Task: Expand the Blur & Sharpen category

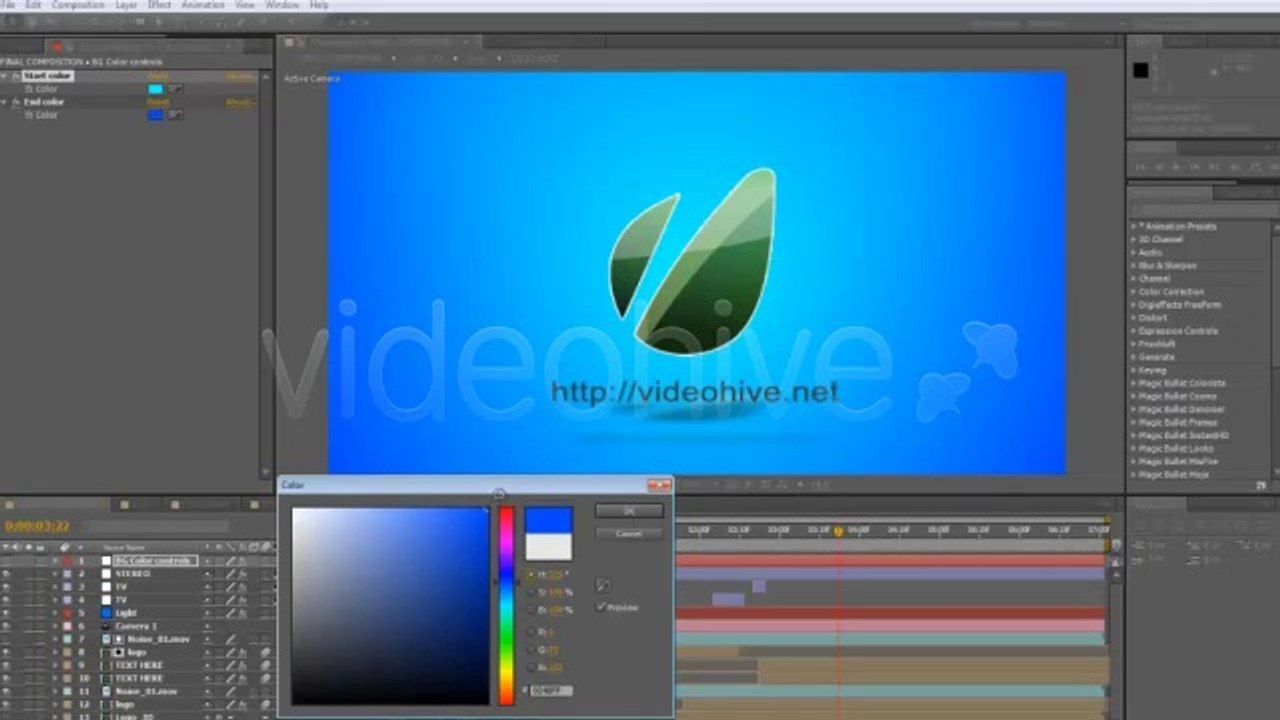Action: pyautogui.click(x=1134, y=266)
